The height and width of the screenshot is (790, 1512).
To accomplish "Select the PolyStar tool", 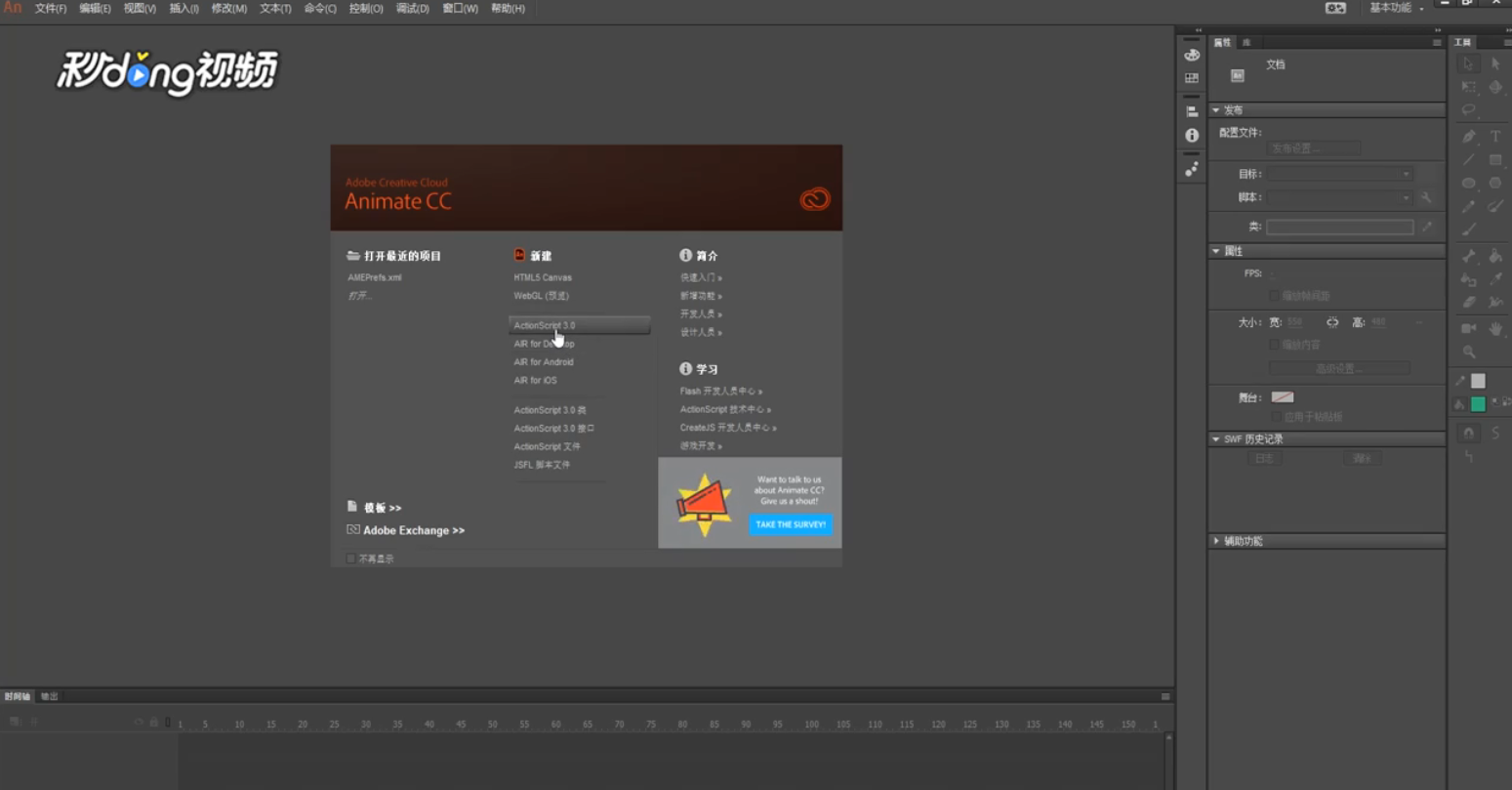I will (1496, 184).
